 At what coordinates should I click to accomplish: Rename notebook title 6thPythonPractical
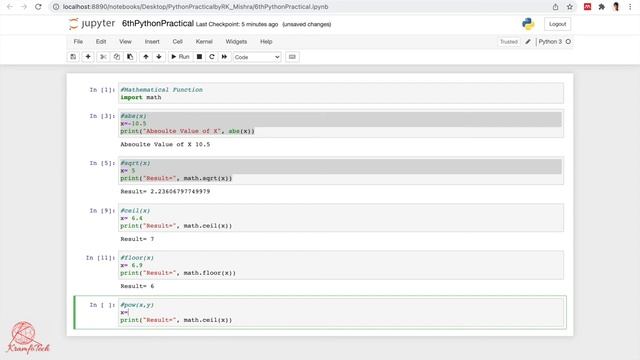click(x=158, y=24)
